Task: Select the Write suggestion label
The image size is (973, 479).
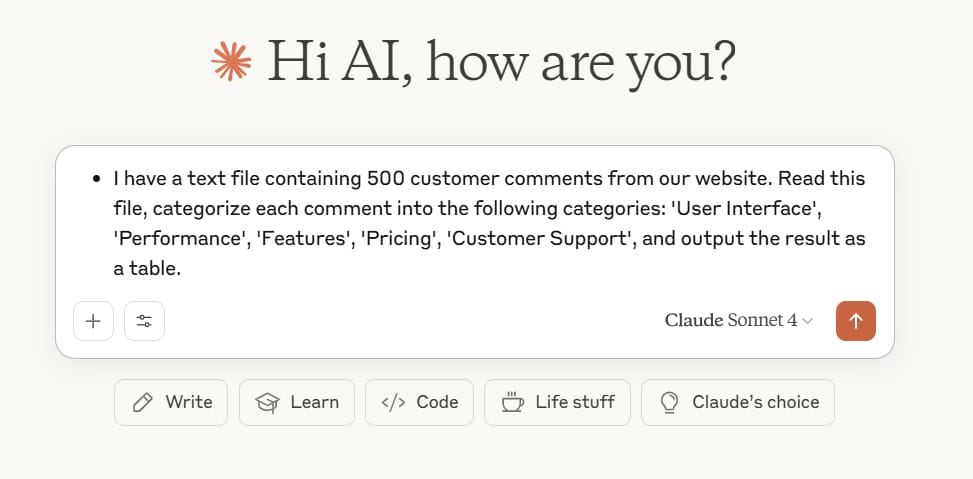Action: [x=189, y=402]
